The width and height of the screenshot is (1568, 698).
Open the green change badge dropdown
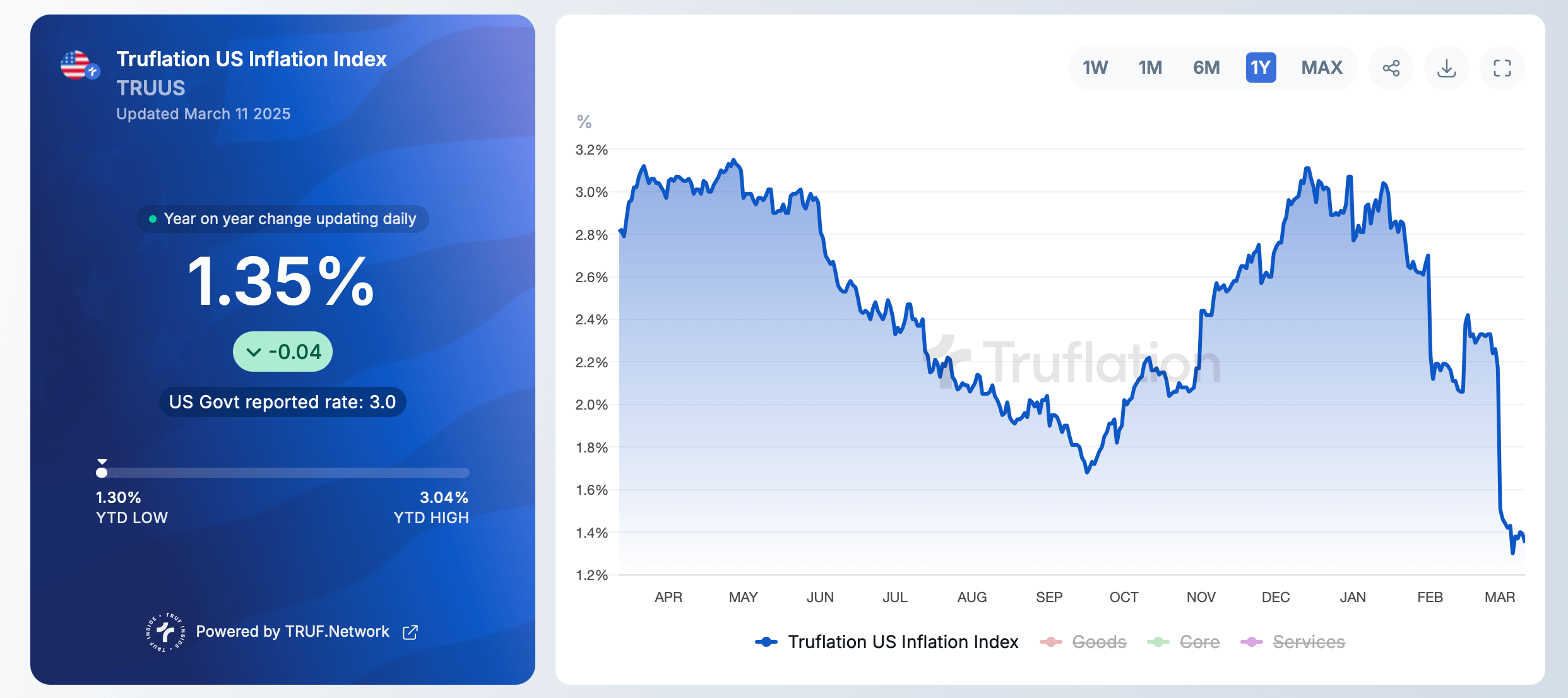point(282,352)
